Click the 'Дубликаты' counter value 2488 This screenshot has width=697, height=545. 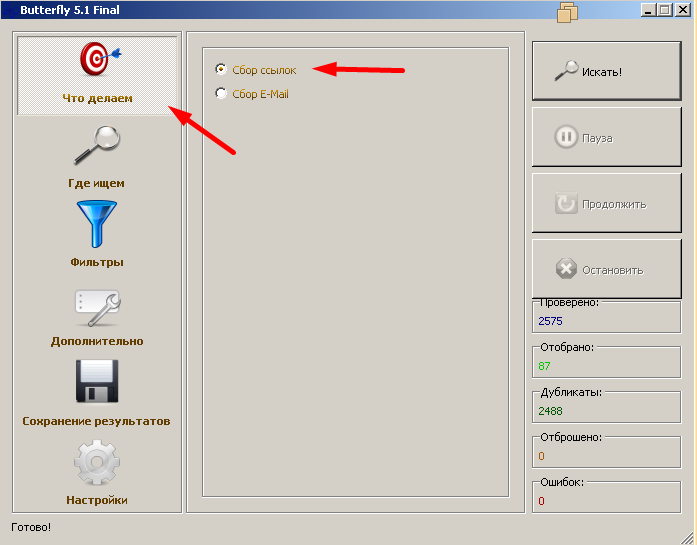tap(551, 411)
